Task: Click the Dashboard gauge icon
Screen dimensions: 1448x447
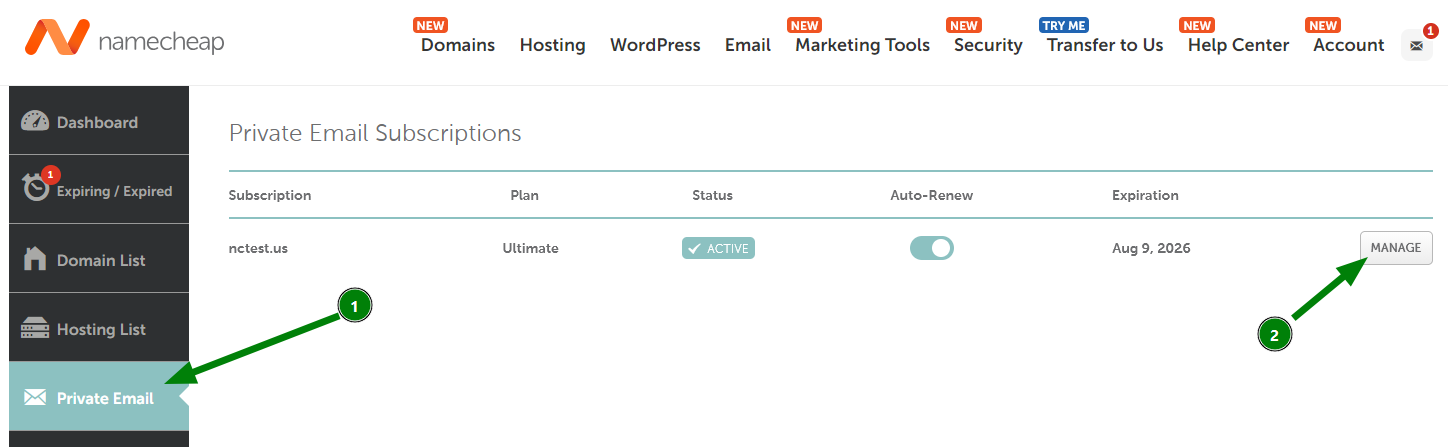Action: (35, 122)
